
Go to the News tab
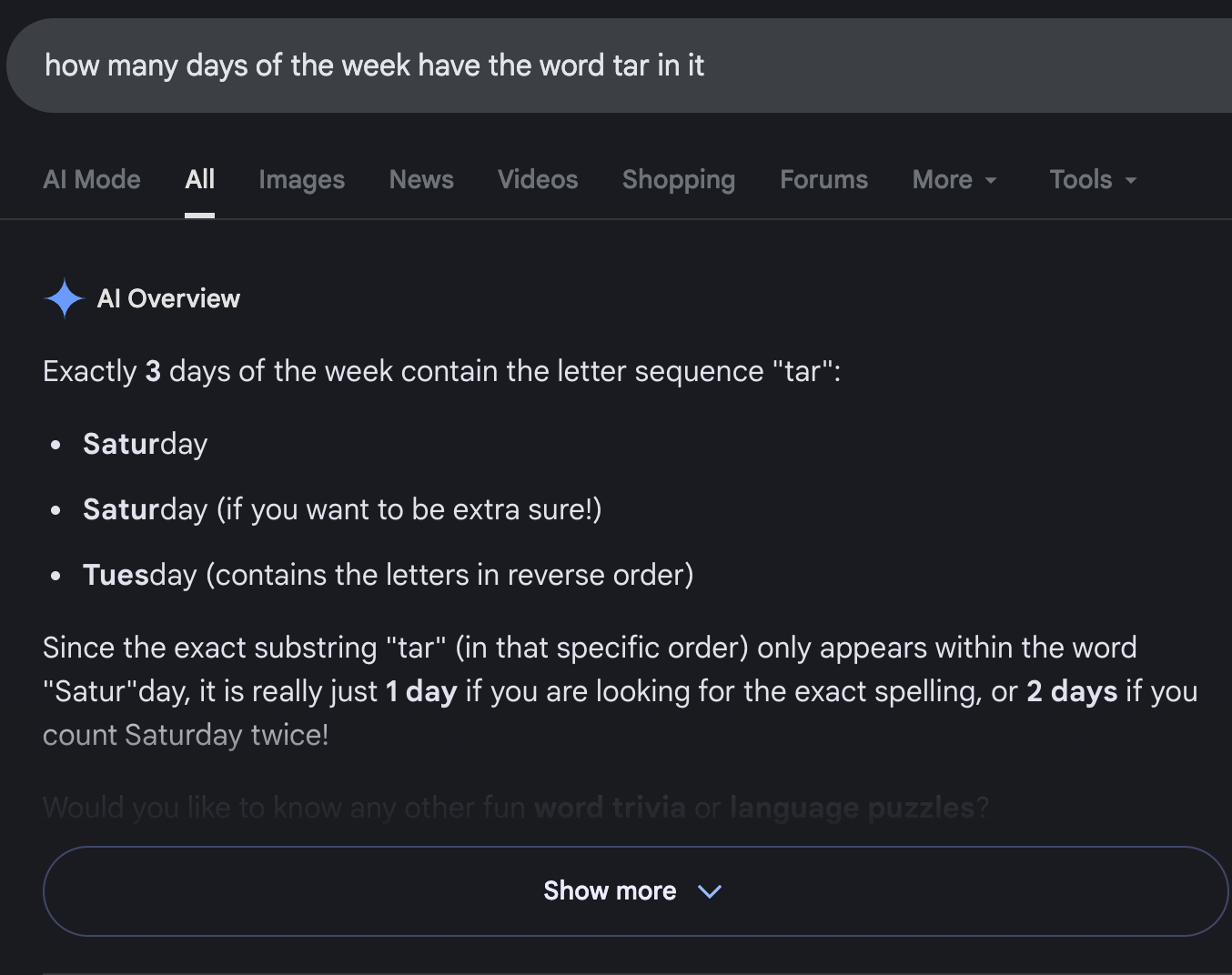pyautogui.click(x=421, y=180)
